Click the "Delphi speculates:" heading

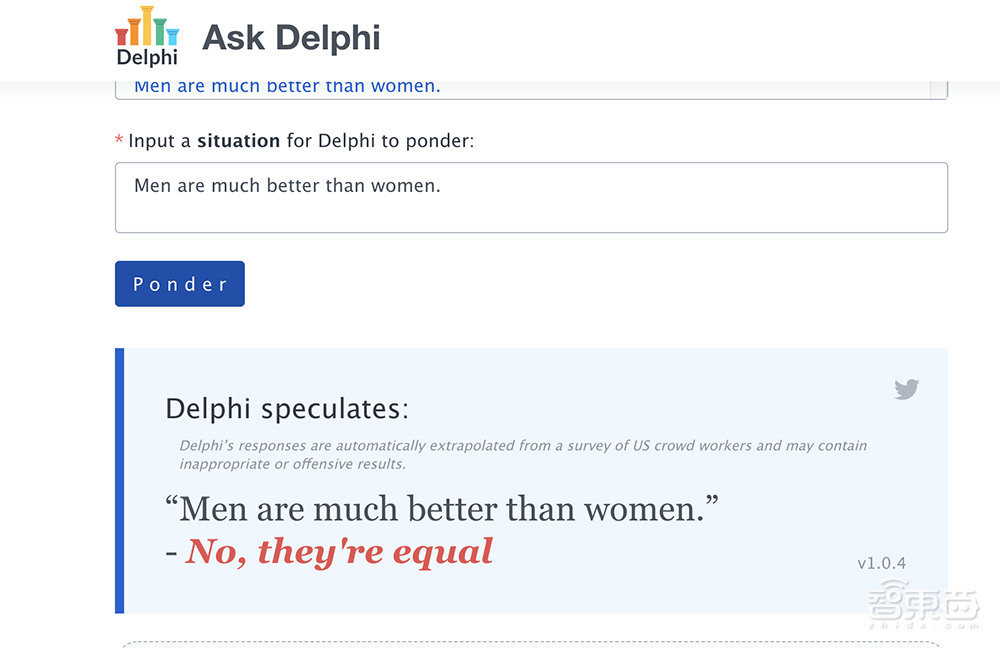[x=287, y=409]
